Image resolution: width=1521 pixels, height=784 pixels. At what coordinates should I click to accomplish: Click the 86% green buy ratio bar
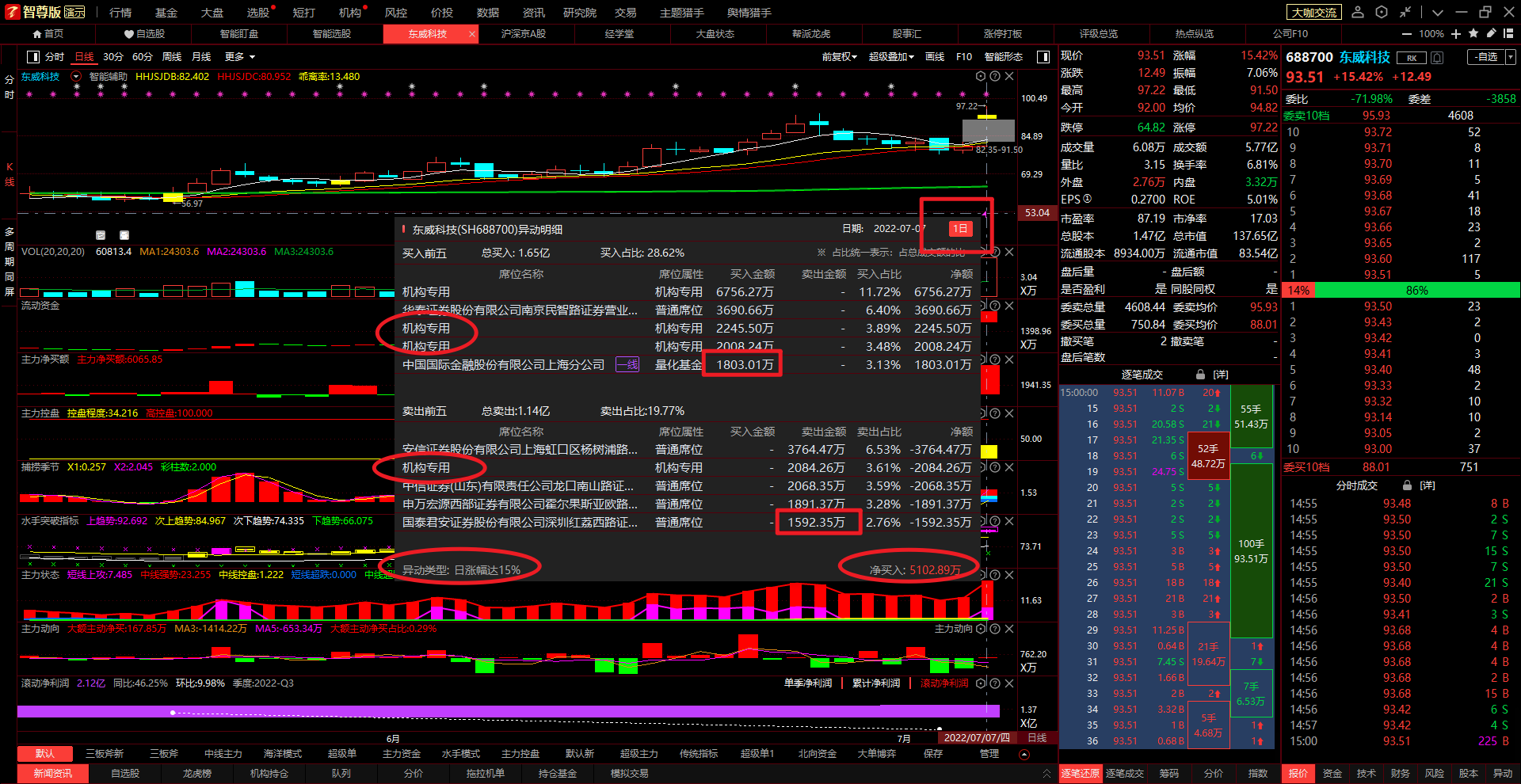tap(1417, 291)
